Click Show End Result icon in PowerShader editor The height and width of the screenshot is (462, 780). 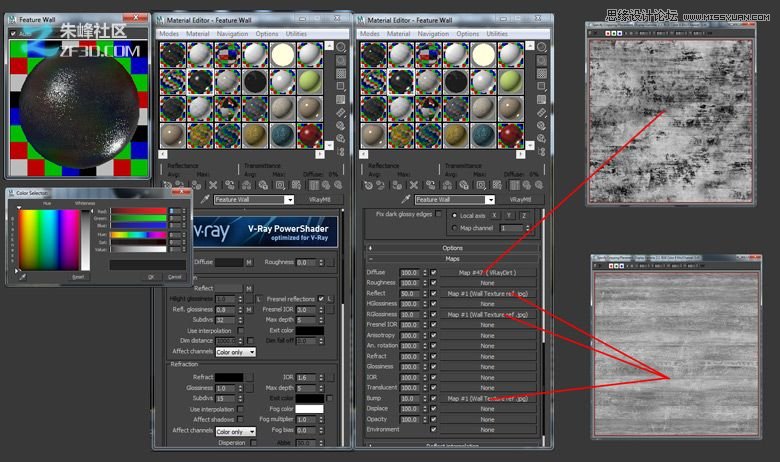[x=314, y=185]
